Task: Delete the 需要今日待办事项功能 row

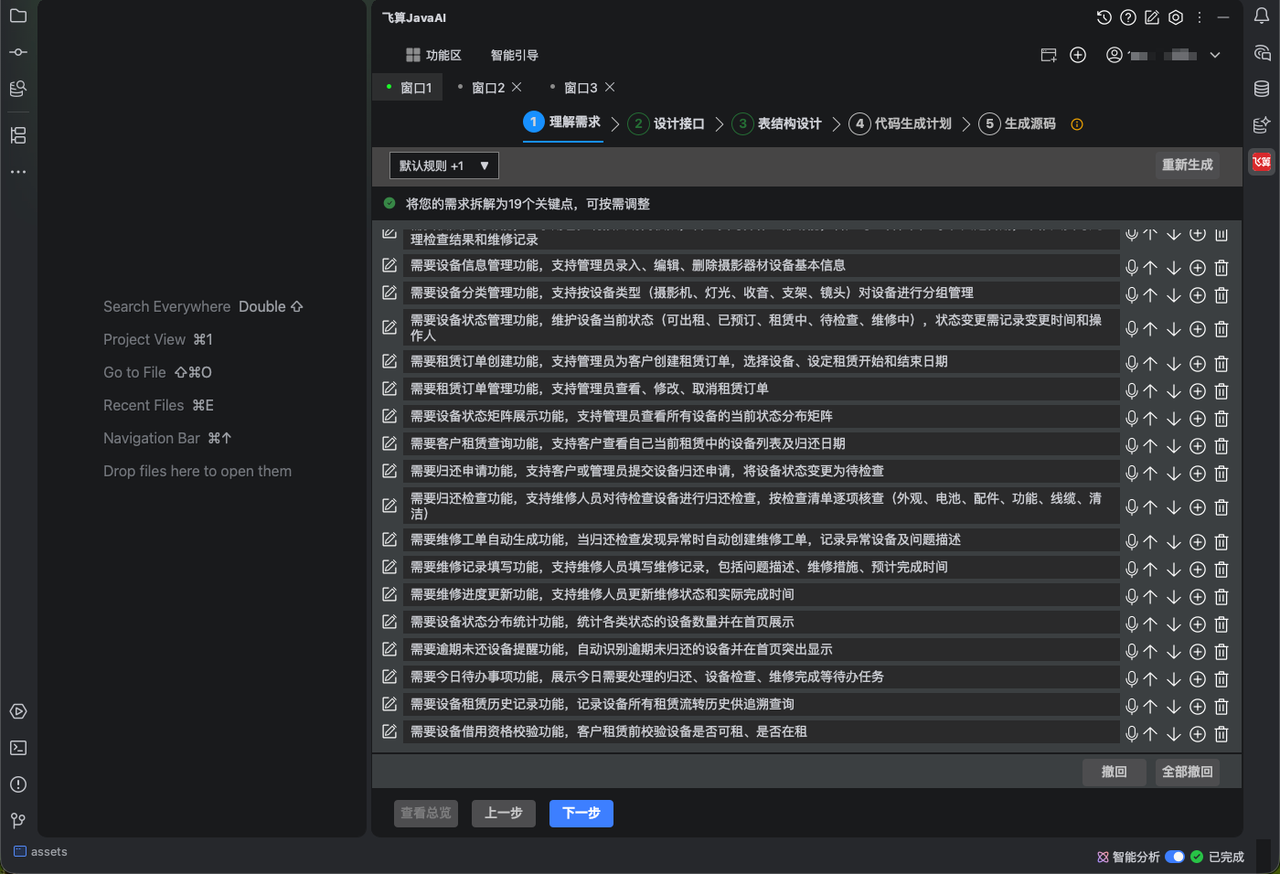Action: (x=1221, y=679)
